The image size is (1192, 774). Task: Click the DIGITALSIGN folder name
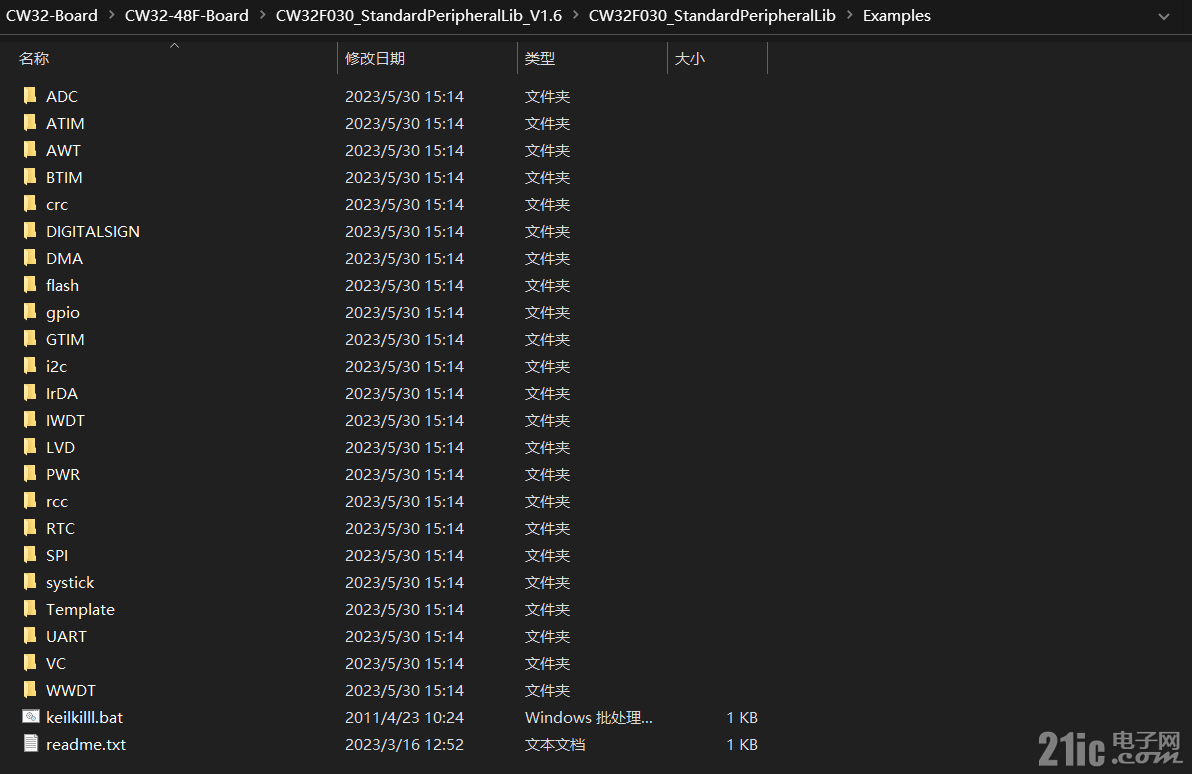93,231
